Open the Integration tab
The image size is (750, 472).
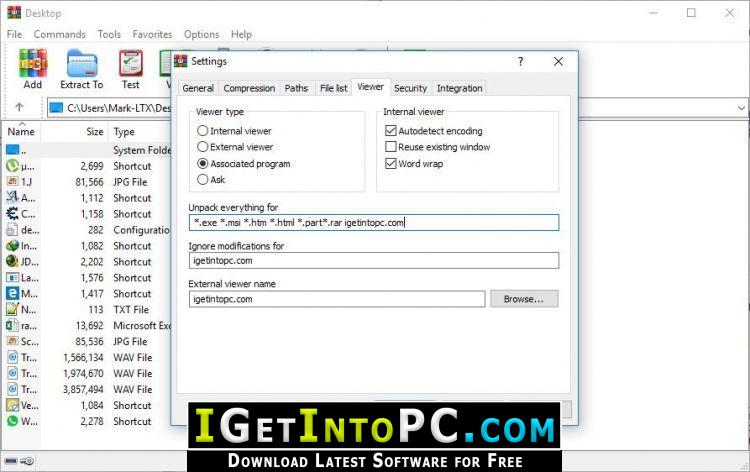pos(459,88)
